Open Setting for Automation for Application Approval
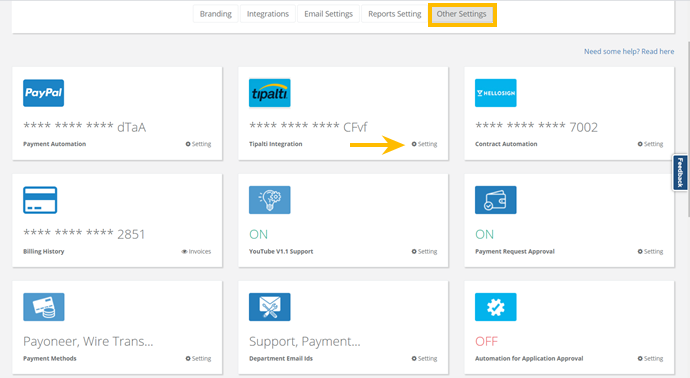Screen dimensions: 690x378 (x=650, y=358)
